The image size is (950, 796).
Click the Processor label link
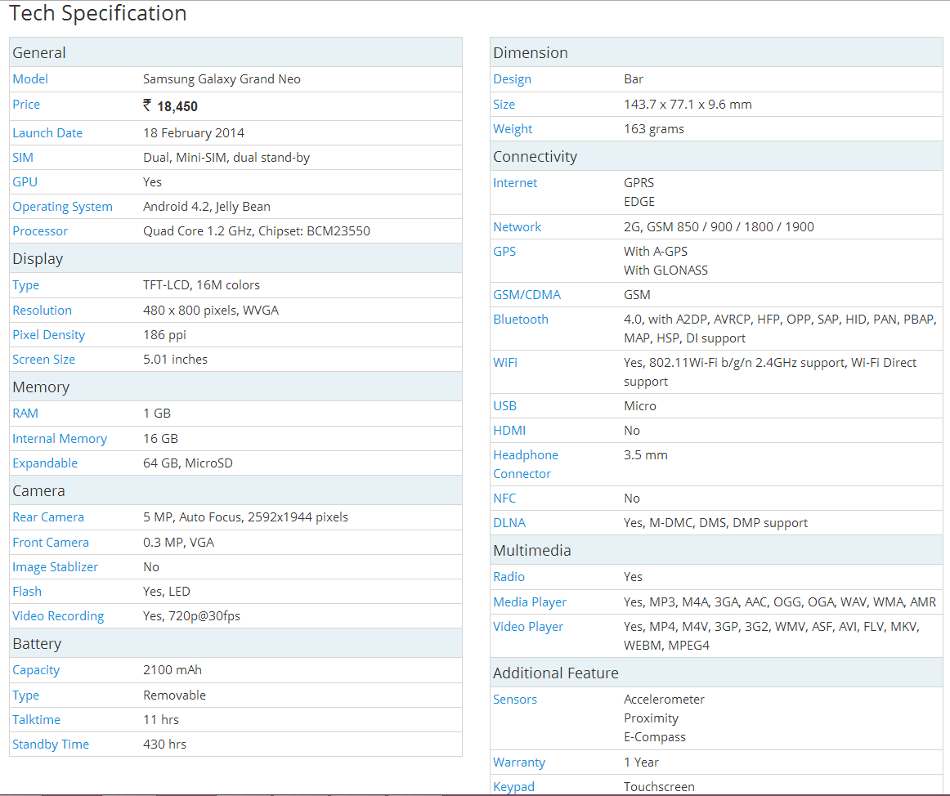click(40, 231)
